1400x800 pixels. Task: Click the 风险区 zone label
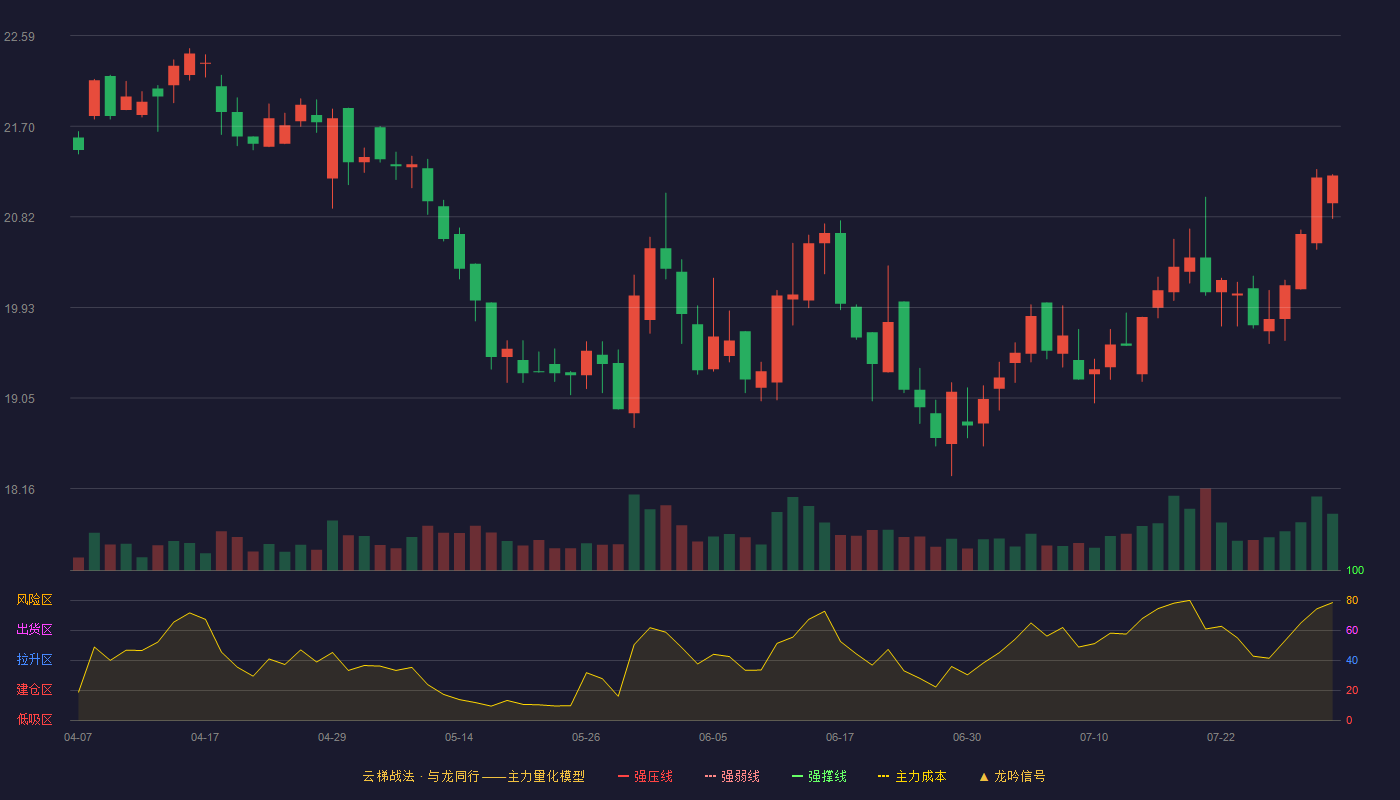coord(34,600)
